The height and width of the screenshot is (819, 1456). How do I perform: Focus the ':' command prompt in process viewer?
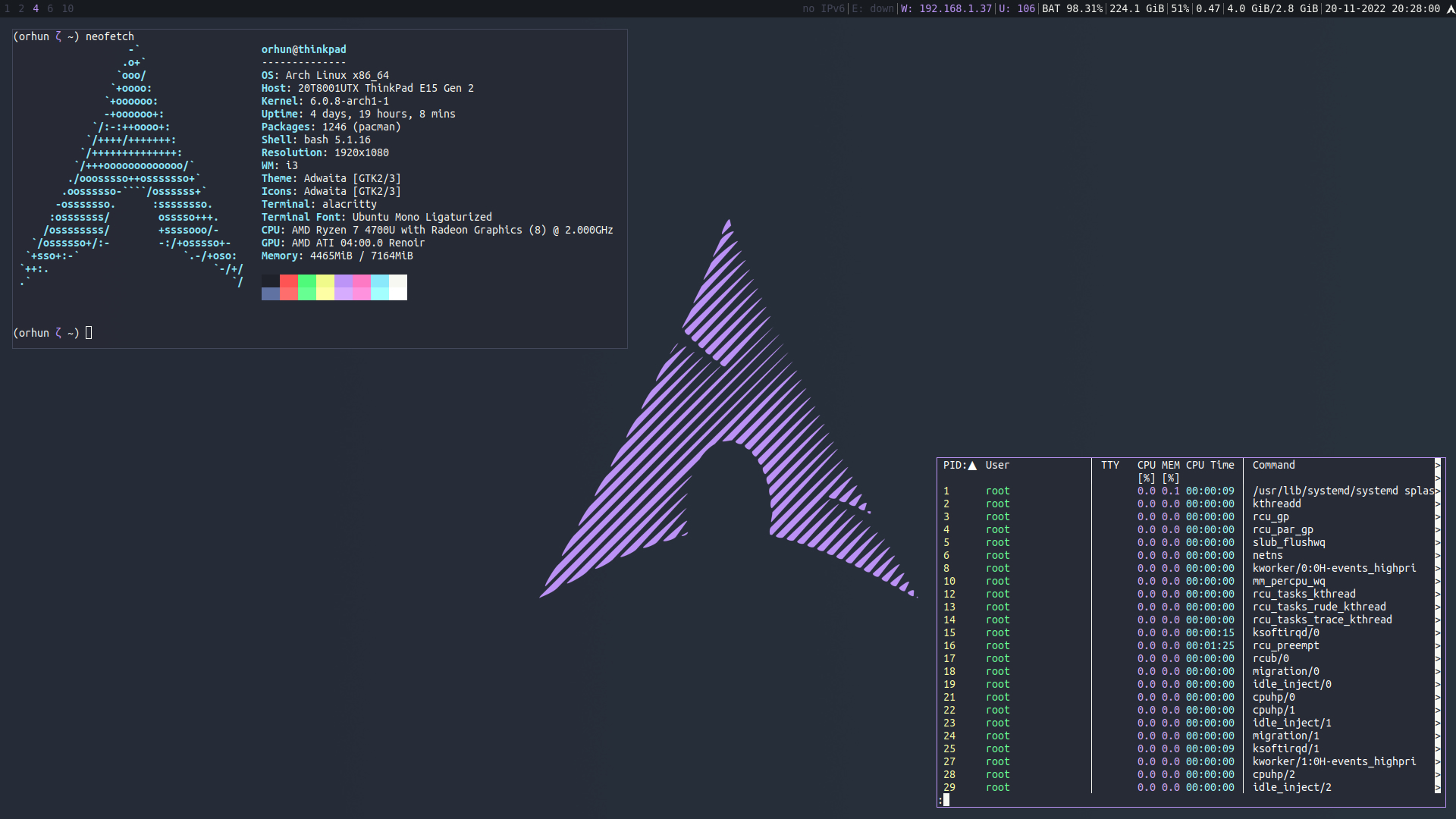tap(944, 801)
